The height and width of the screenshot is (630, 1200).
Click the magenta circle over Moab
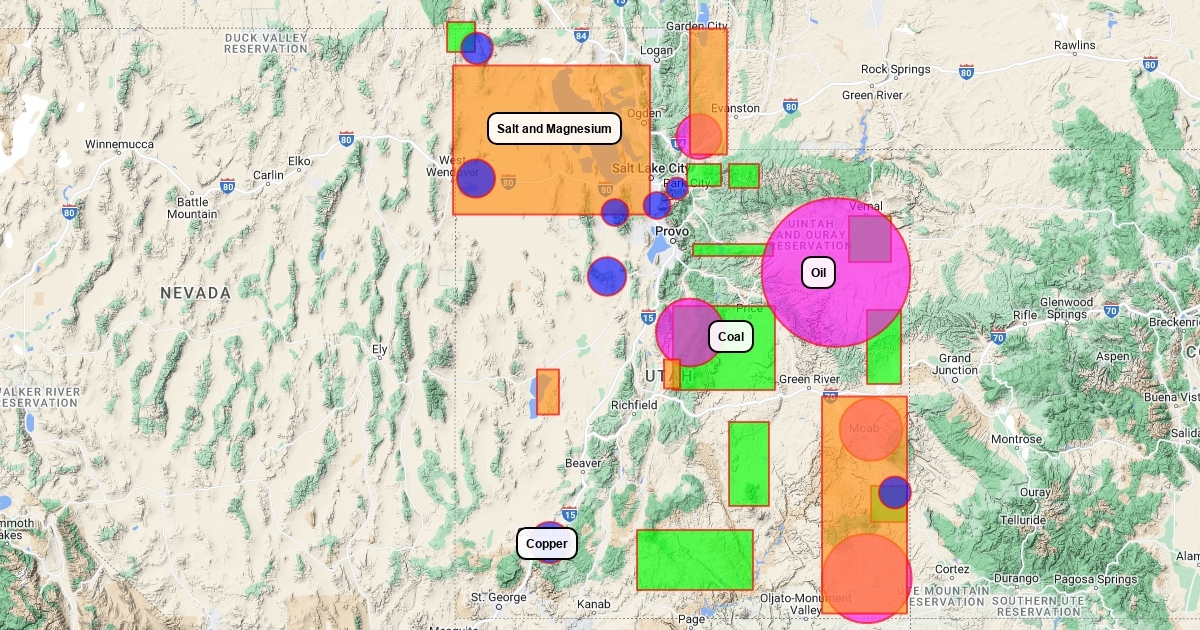[x=870, y=429]
